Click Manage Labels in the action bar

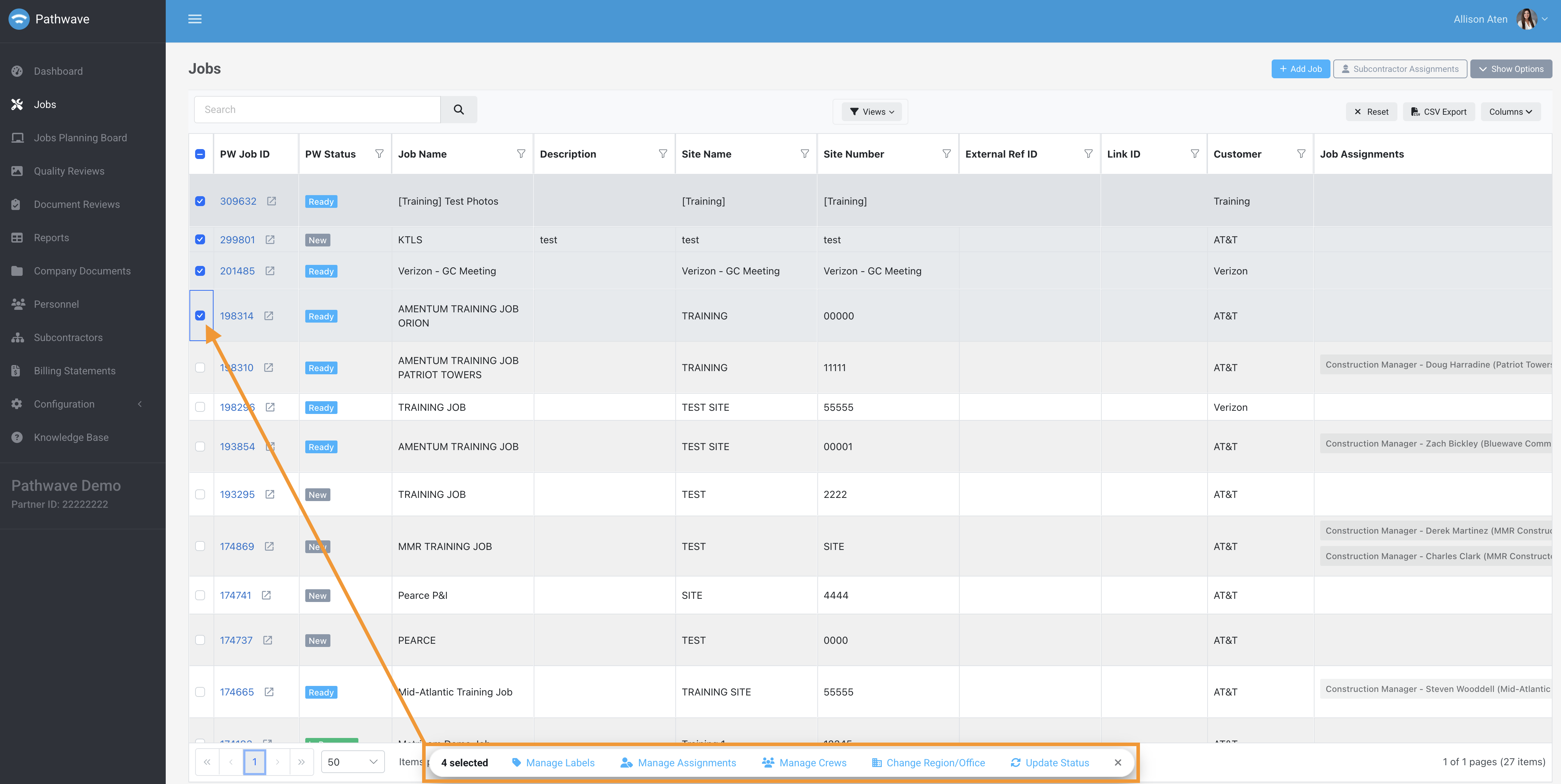553,763
